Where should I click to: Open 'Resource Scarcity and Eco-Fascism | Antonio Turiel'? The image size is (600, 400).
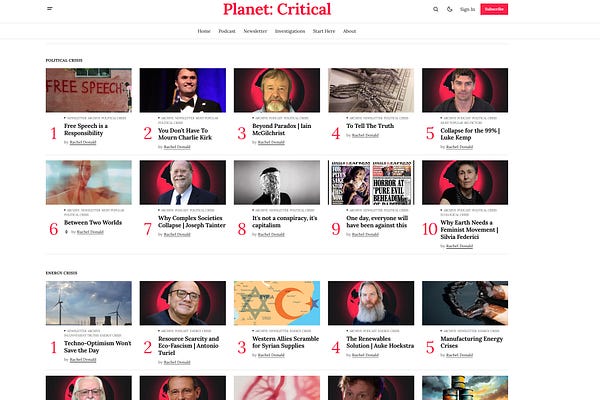point(189,346)
